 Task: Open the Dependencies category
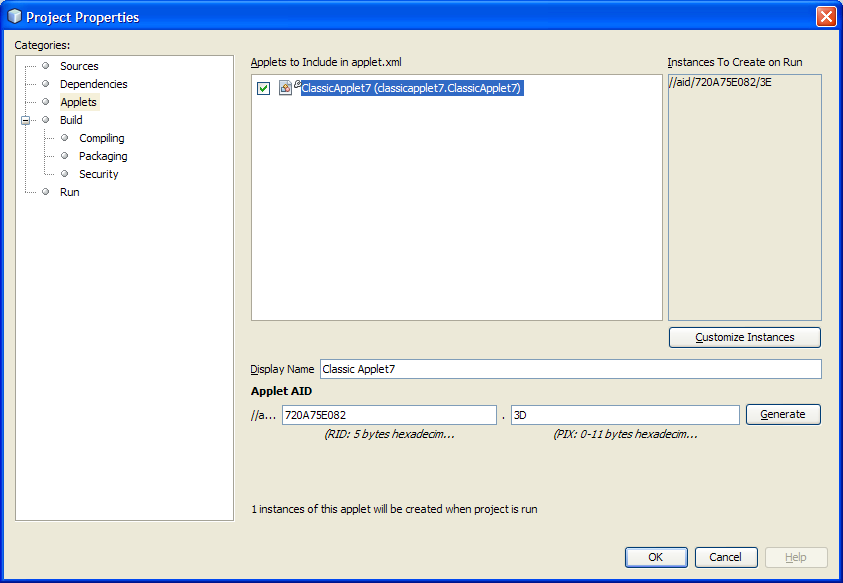(x=93, y=84)
